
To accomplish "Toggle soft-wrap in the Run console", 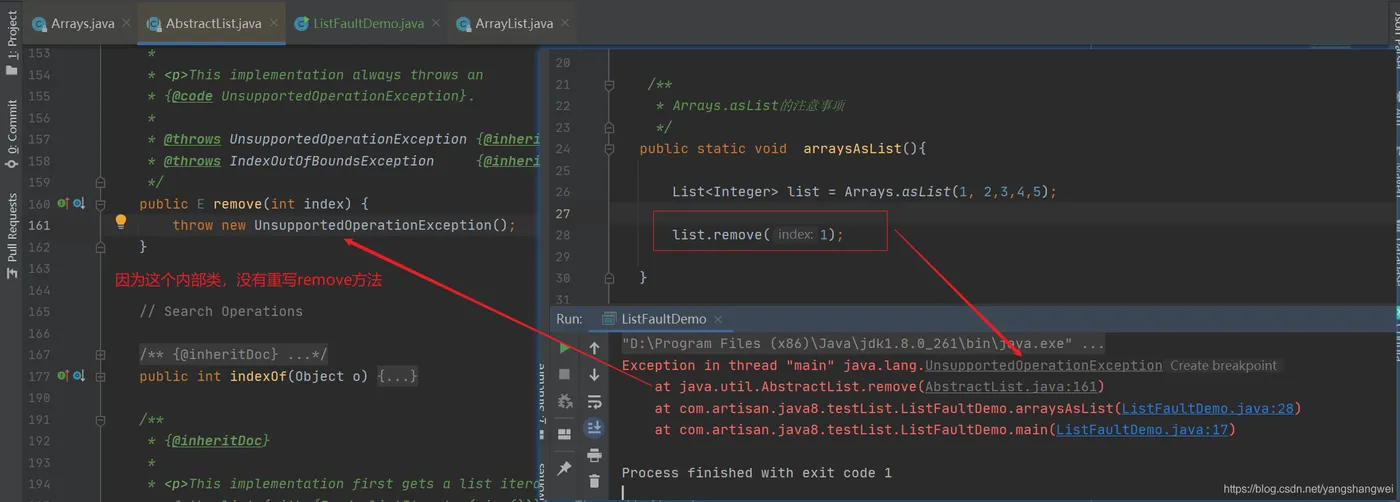I will 594,402.
